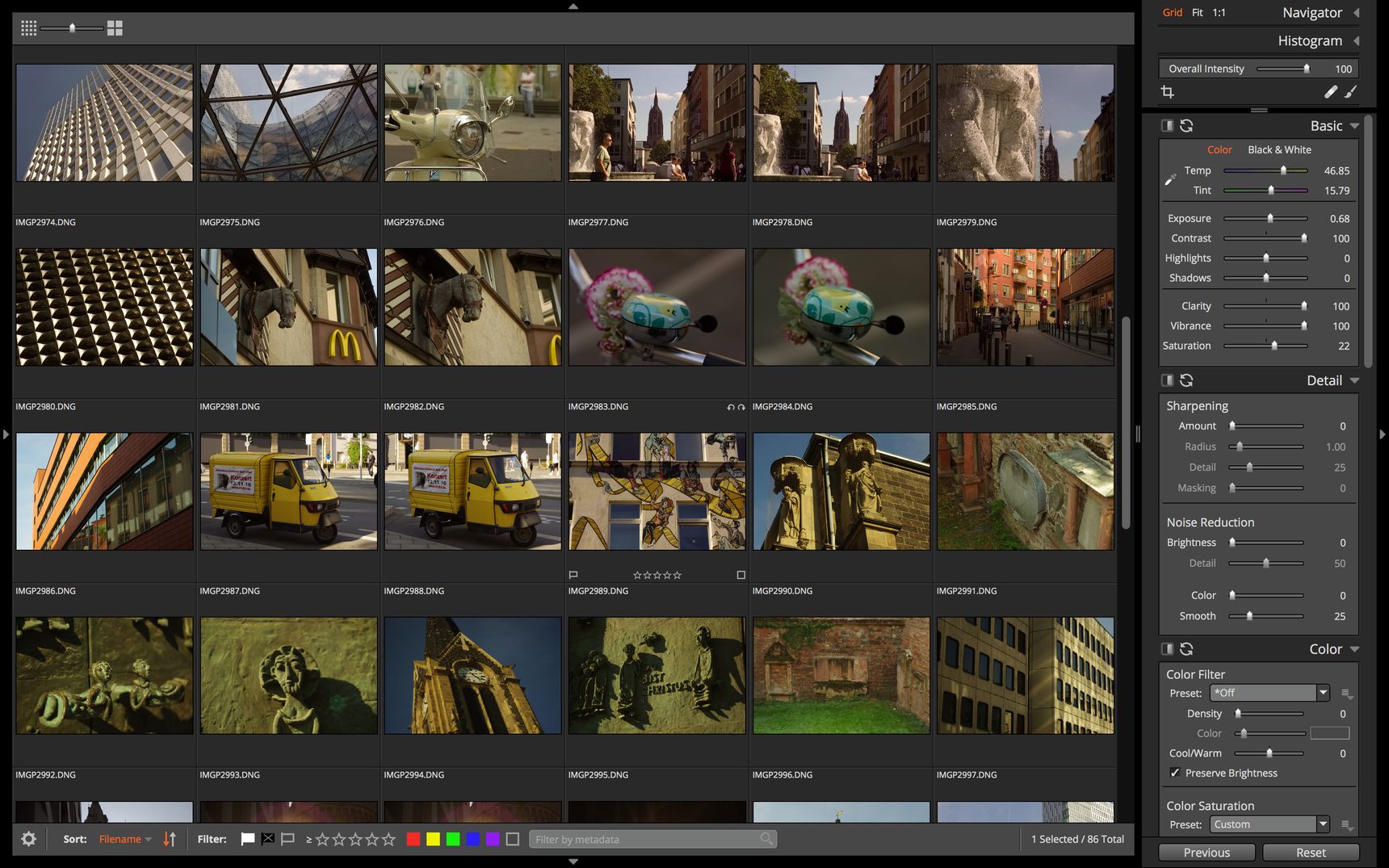The height and width of the screenshot is (868, 1389).
Task: Change rating comparison operator ≥
Action: pos(309,840)
